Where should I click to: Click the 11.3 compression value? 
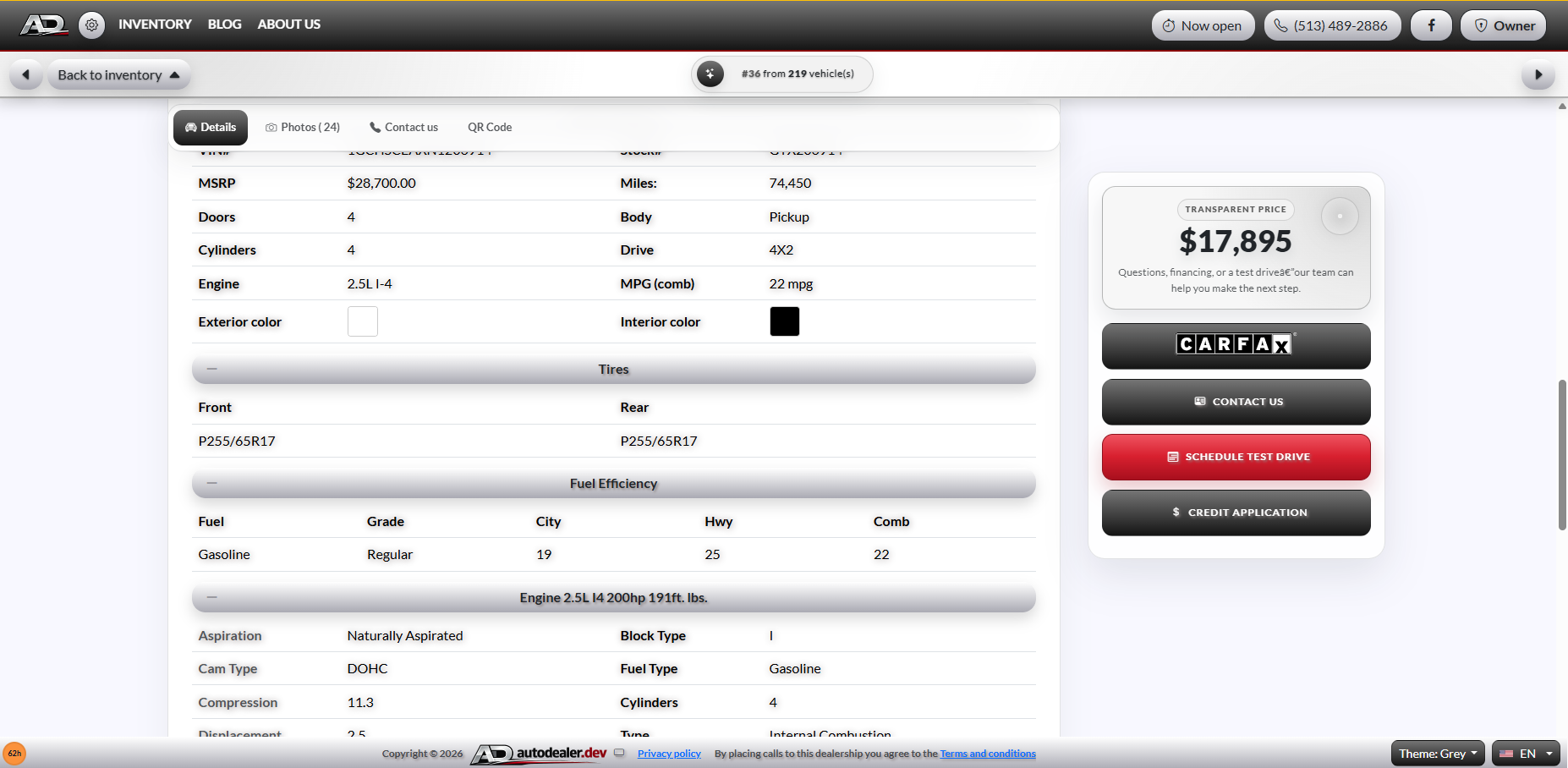click(360, 702)
